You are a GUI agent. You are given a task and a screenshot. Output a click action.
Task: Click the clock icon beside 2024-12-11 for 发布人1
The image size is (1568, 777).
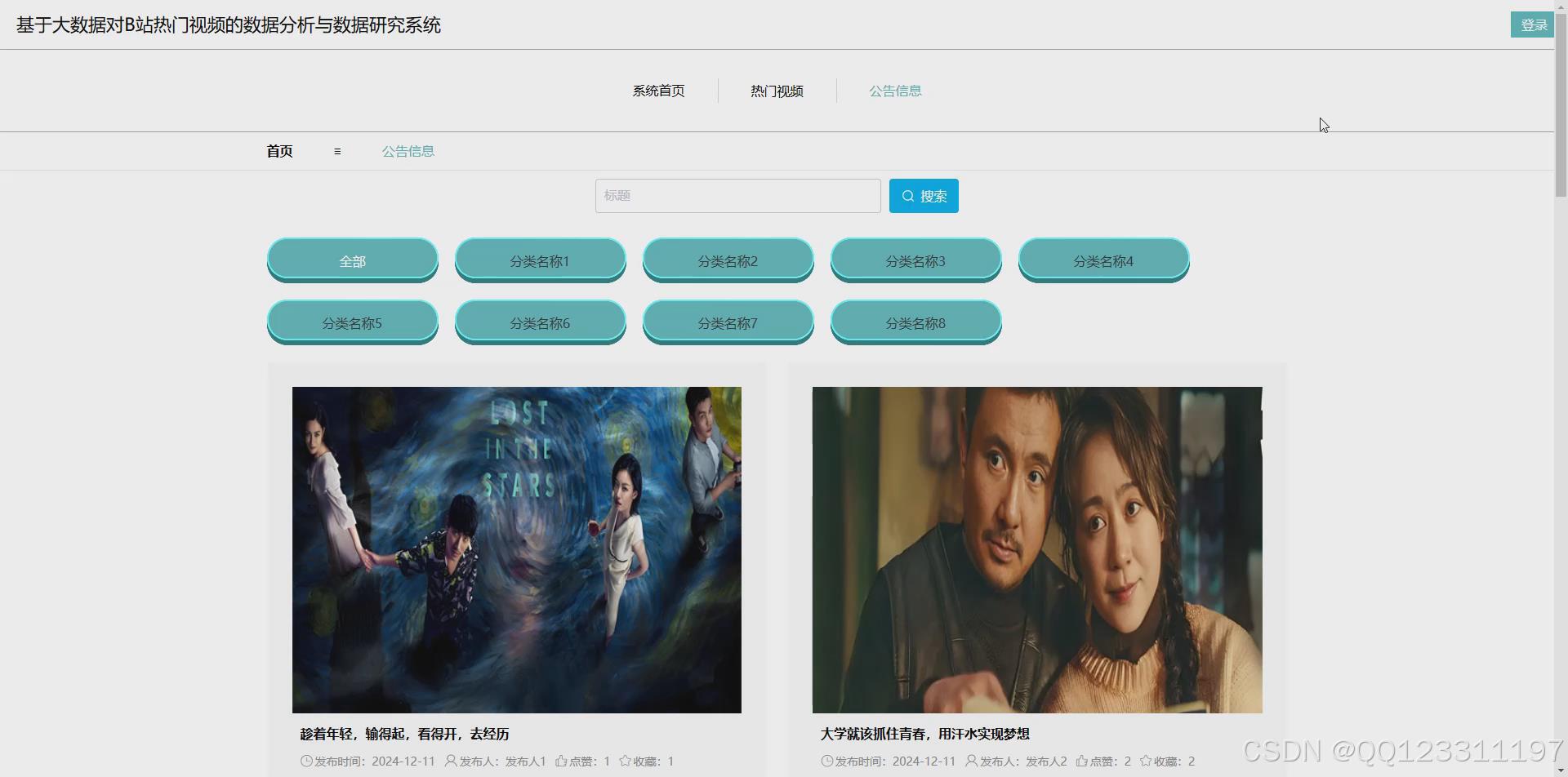(x=306, y=761)
